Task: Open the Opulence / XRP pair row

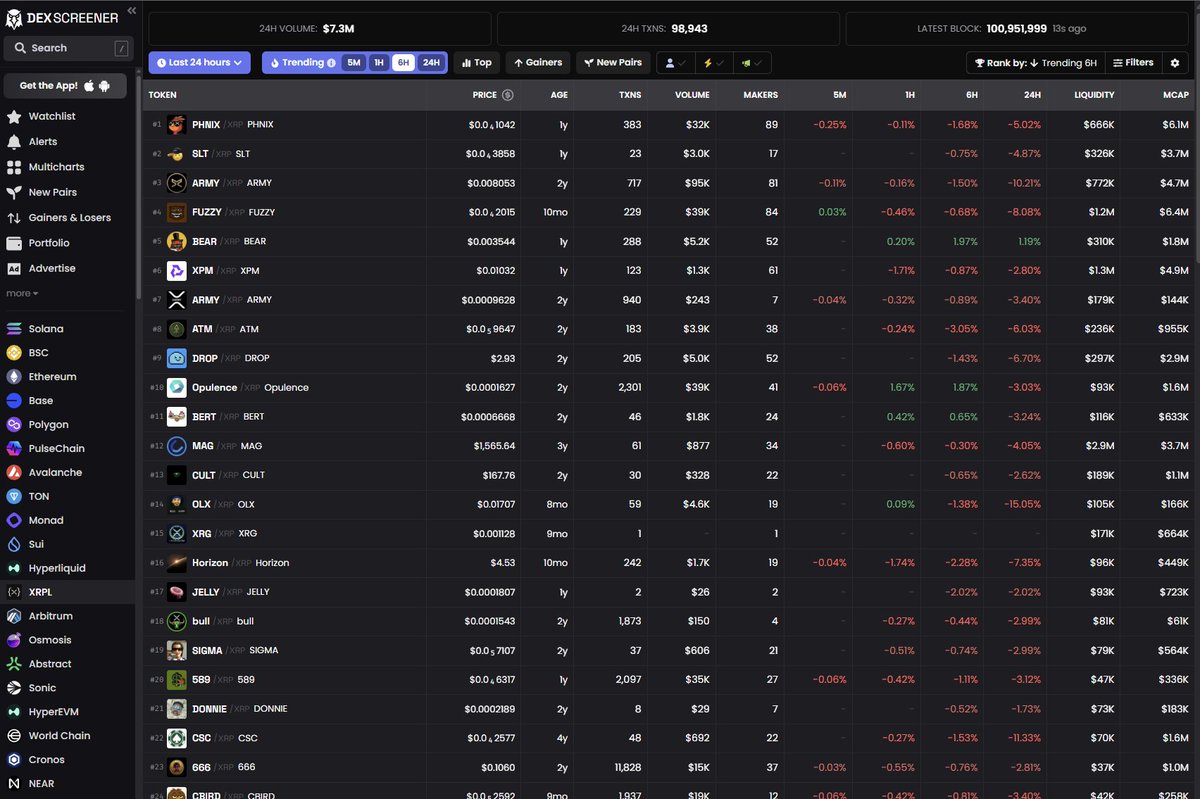Action: click(x=669, y=387)
